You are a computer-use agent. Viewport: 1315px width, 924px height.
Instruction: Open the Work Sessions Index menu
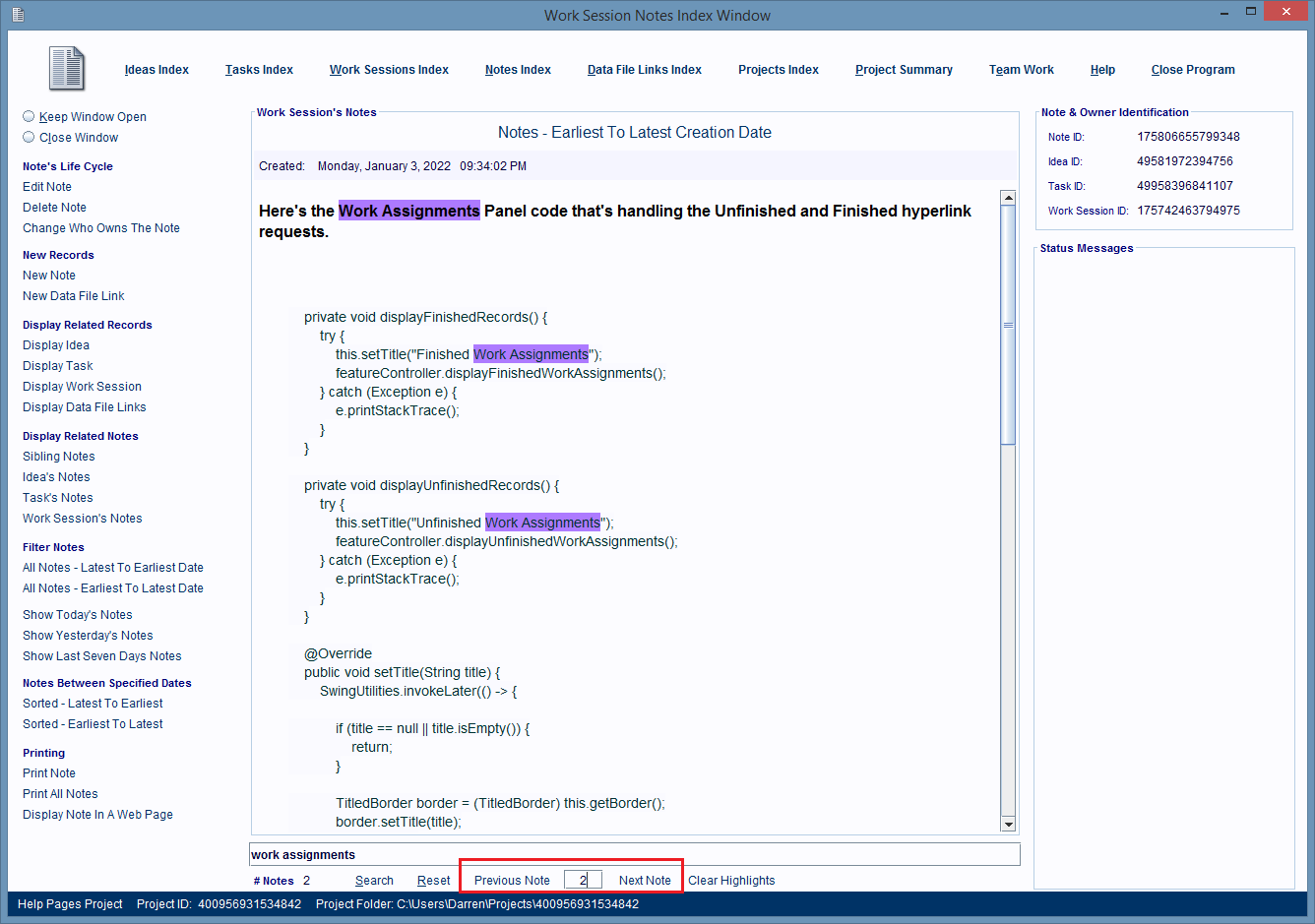[x=389, y=70]
